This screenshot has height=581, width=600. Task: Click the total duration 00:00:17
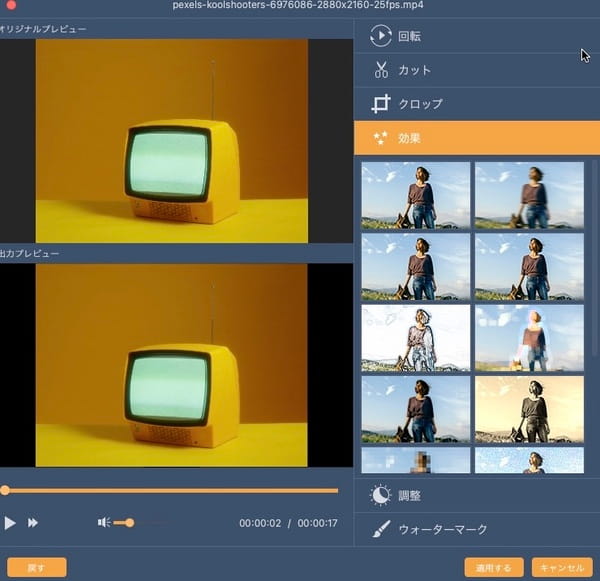[x=318, y=523]
